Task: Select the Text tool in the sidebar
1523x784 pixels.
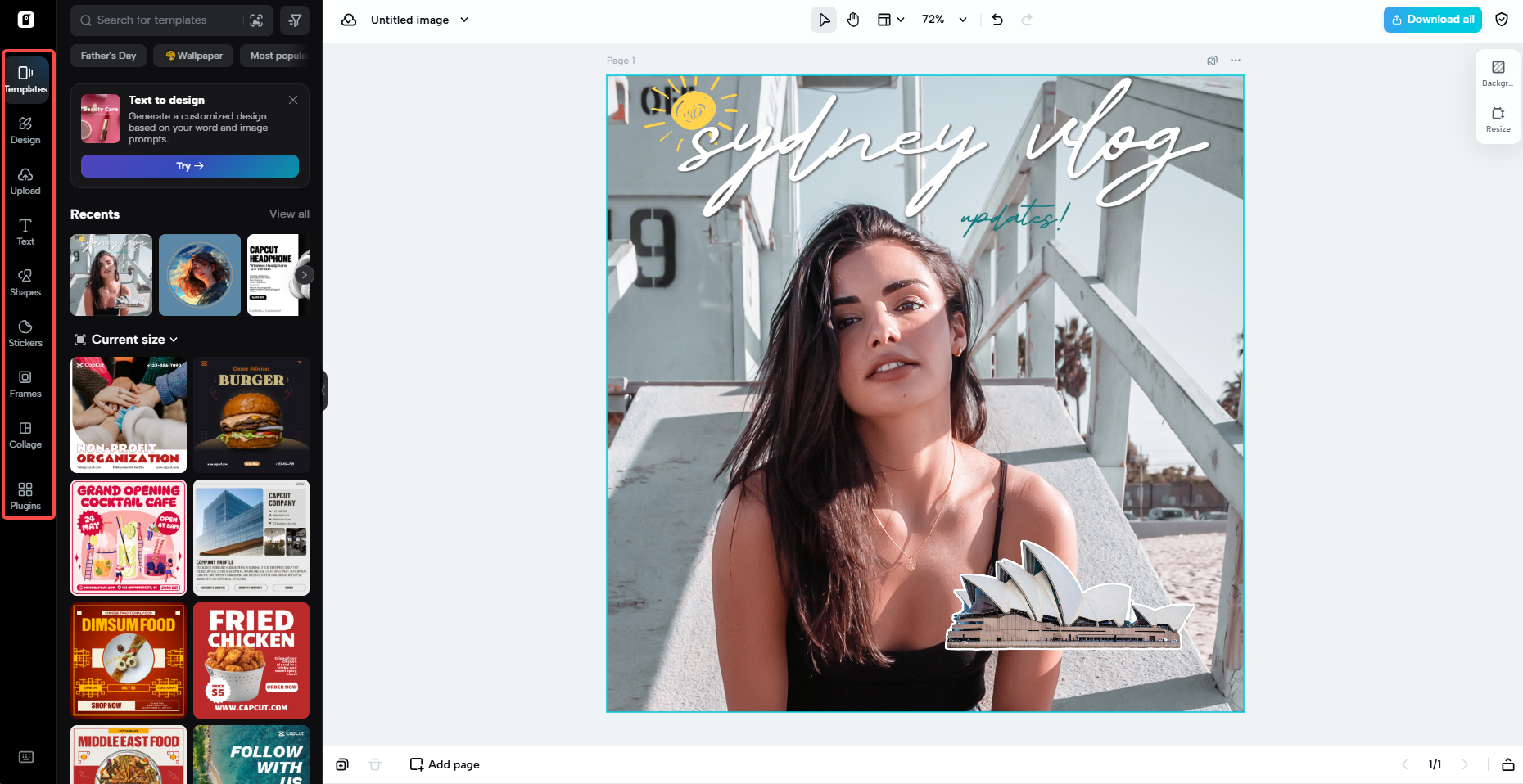Action: click(25, 232)
